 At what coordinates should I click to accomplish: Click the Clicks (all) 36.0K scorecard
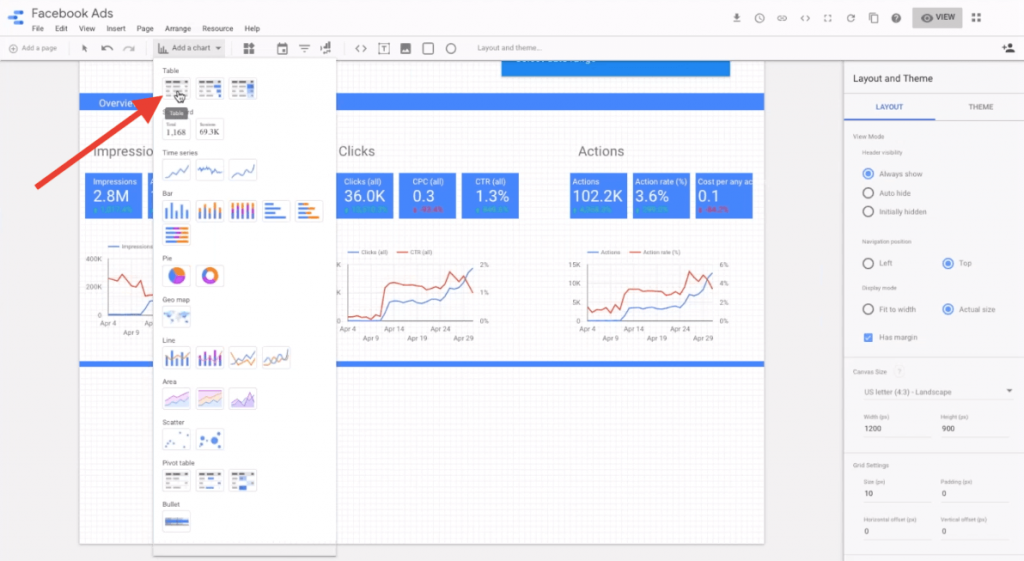364,195
